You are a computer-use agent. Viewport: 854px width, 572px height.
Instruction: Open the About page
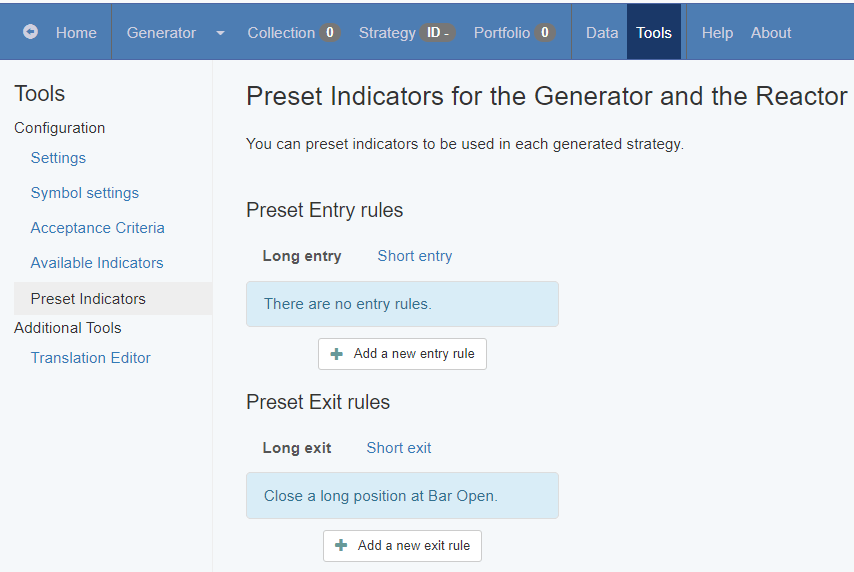point(771,33)
